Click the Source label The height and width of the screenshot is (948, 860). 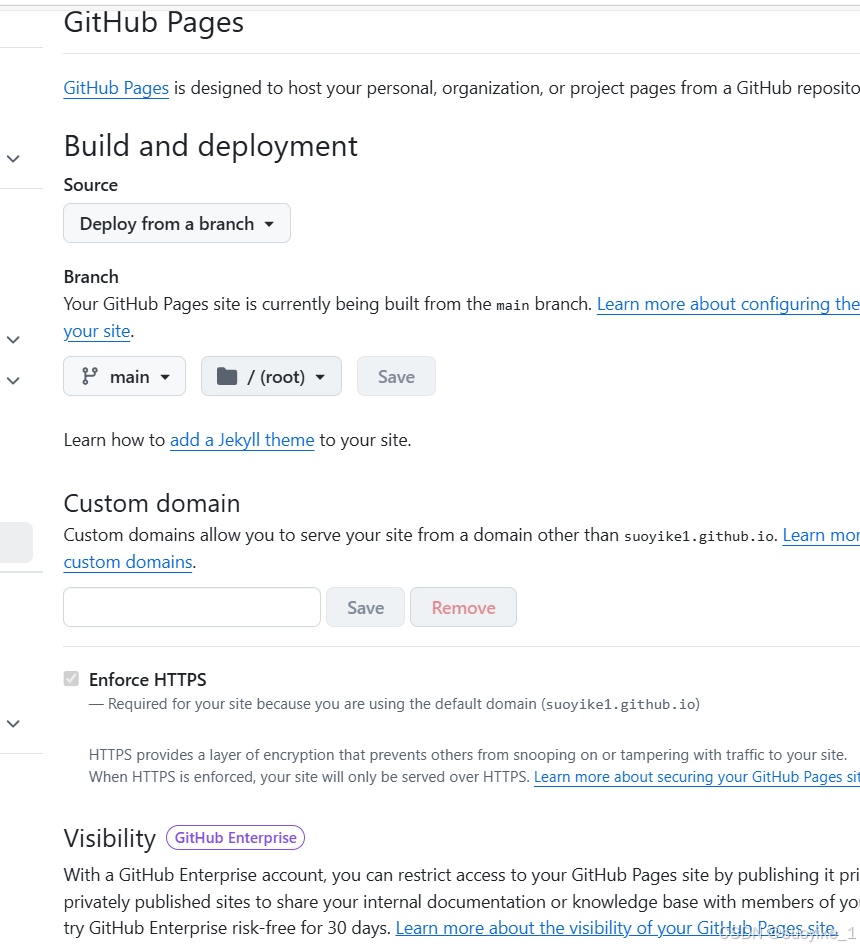(91, 185)
